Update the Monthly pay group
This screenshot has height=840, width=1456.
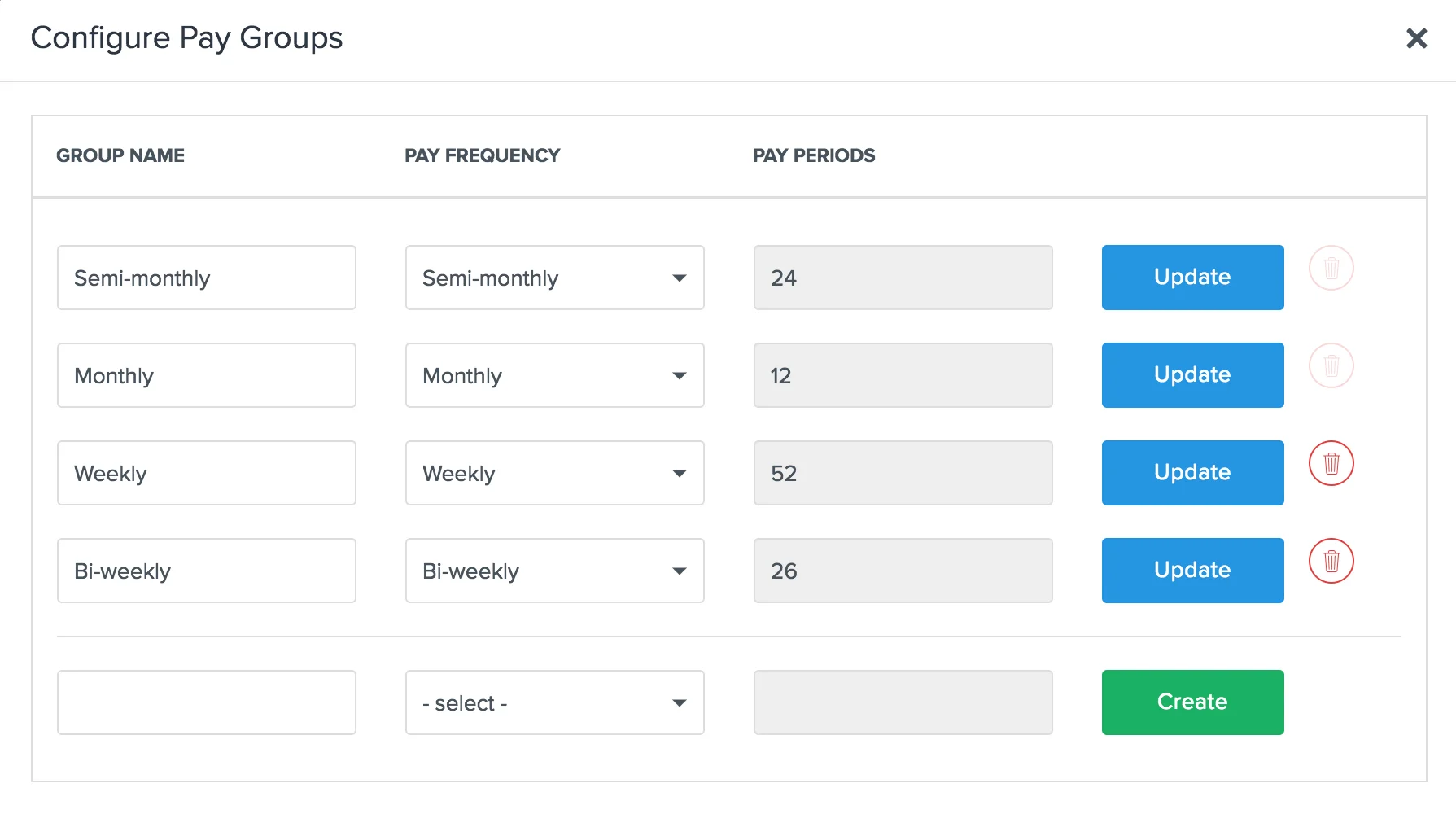1192,375
